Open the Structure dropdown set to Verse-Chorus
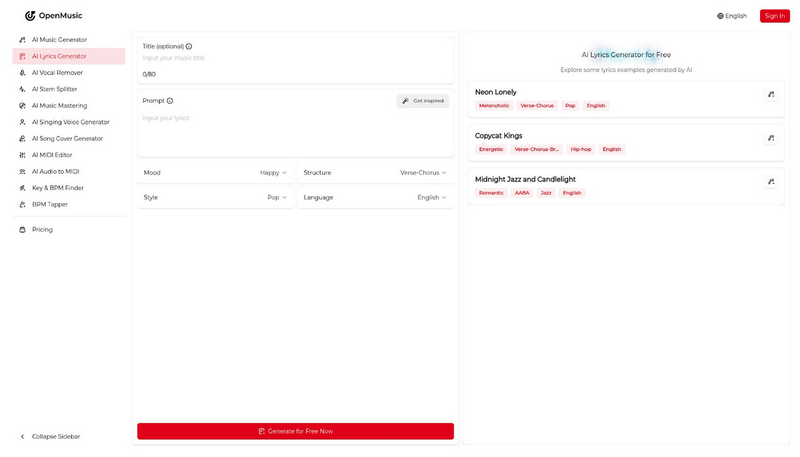 [x=376, y=173]
